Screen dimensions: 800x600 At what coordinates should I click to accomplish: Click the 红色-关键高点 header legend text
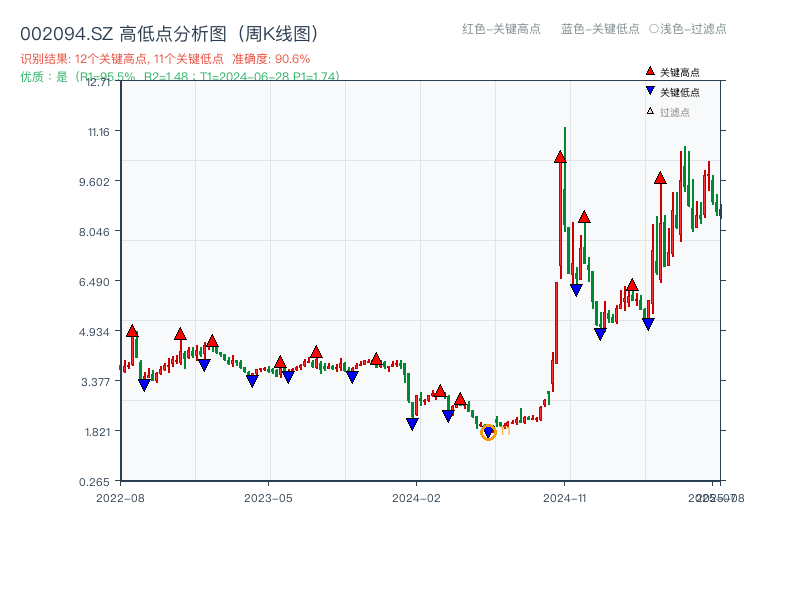(502, 29)
